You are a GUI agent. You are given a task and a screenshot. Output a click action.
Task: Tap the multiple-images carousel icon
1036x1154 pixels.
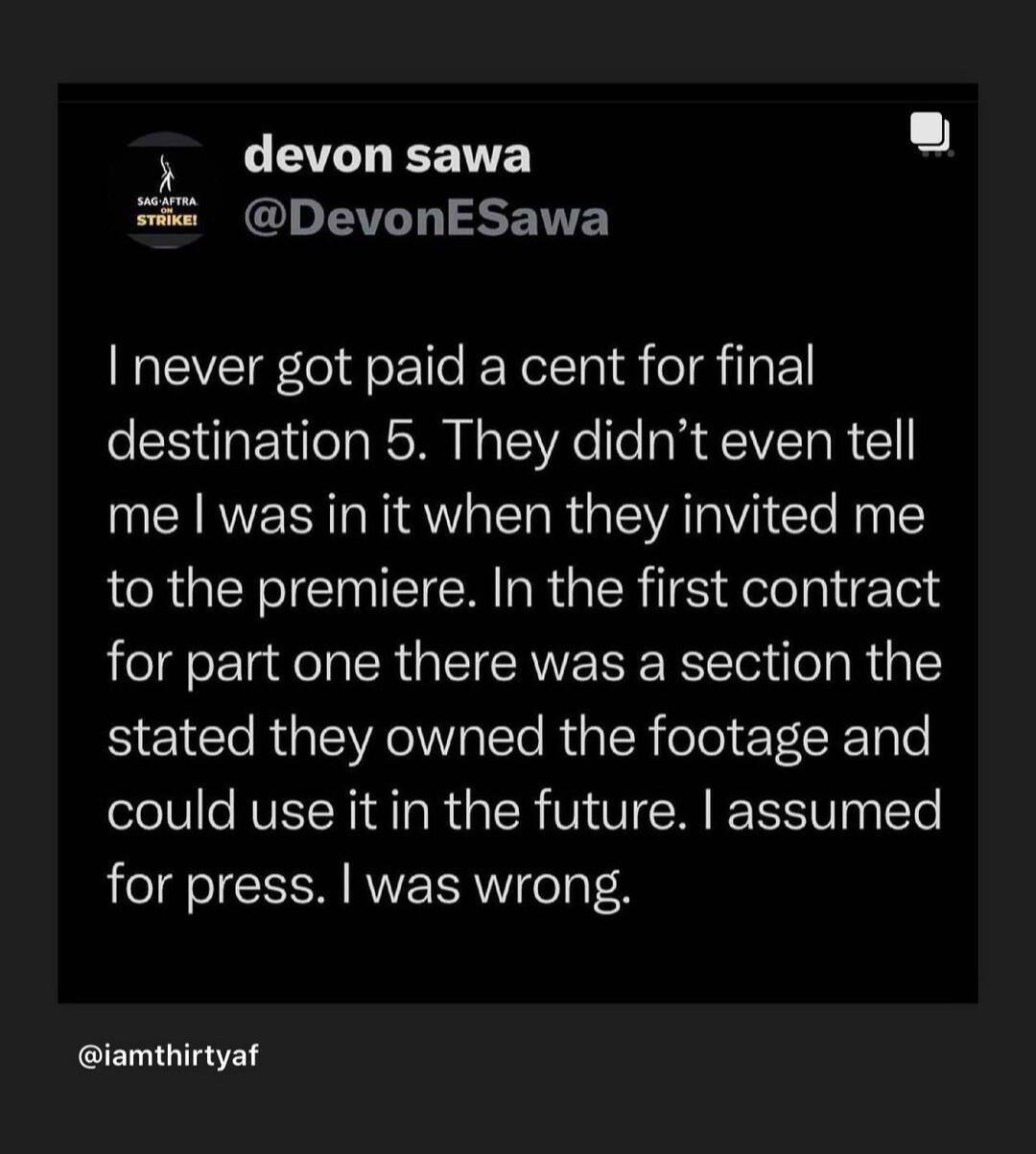pyautogui.click(x=930, y=133)
